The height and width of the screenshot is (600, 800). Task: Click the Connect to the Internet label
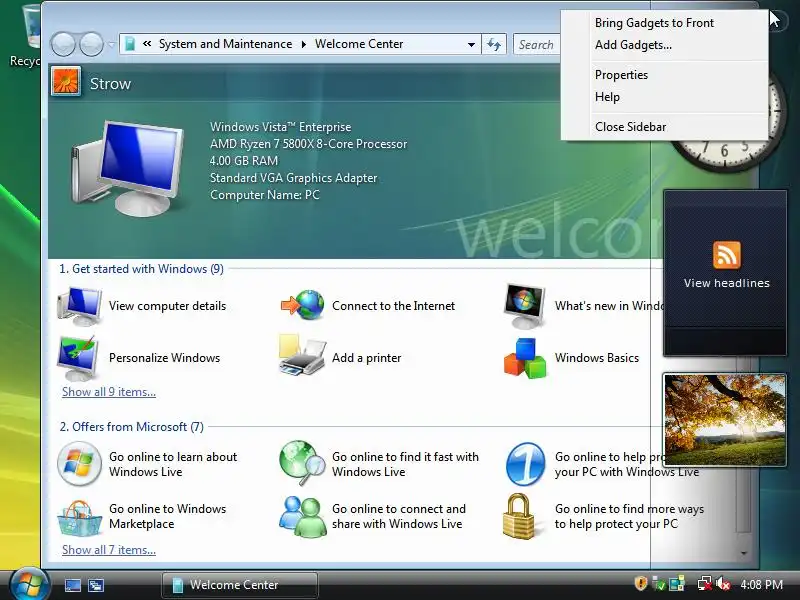[x=393, y=306]
